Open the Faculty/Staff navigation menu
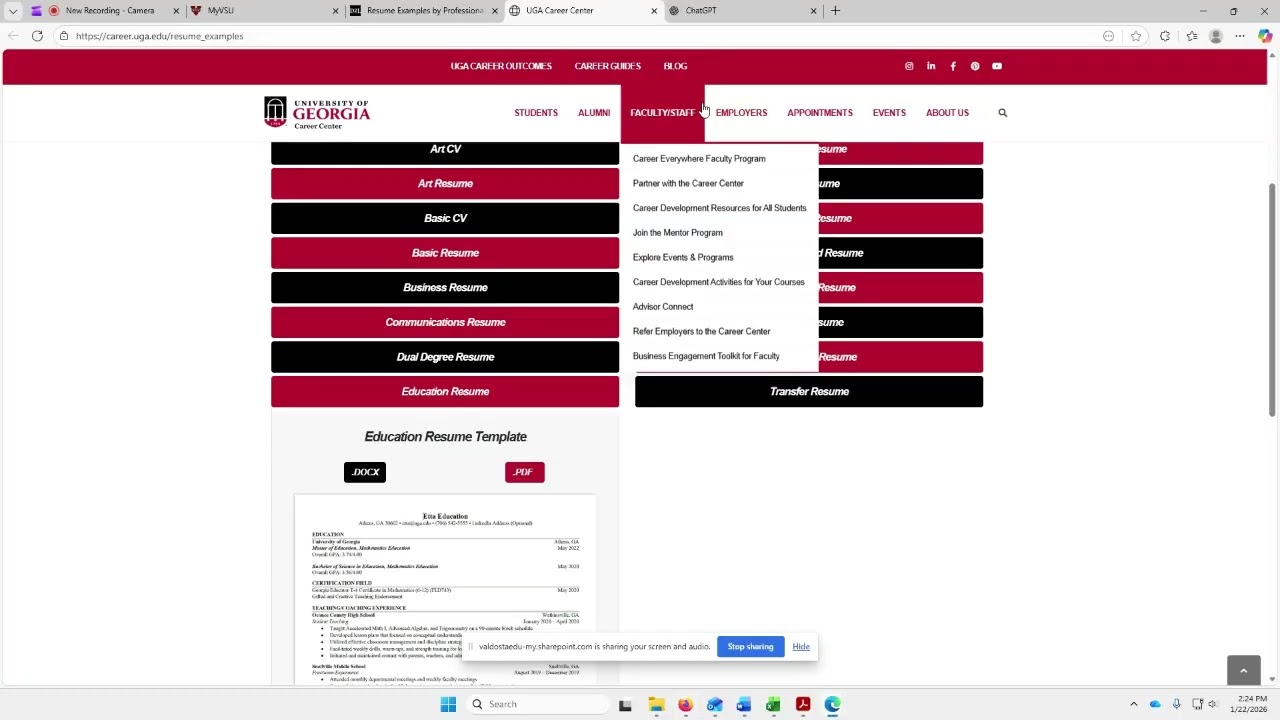 coord(662,113)
